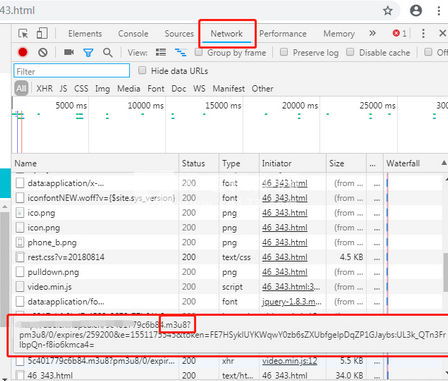Open DevTools customize three-dot menu
Viewport: 448px width, 381px height.
click(423, 33)
